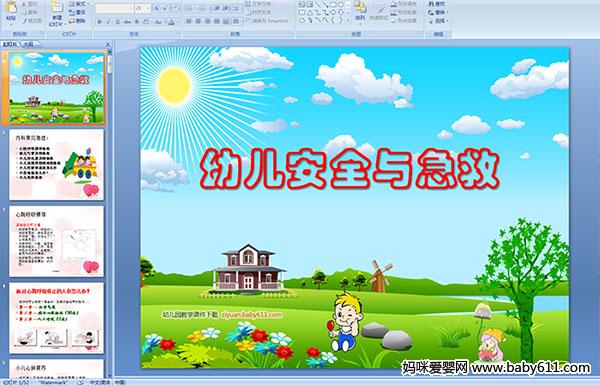Select the 心肺呼吸停搏 slide thumbnail
600x385 pixels.
[x=57, y=241]
